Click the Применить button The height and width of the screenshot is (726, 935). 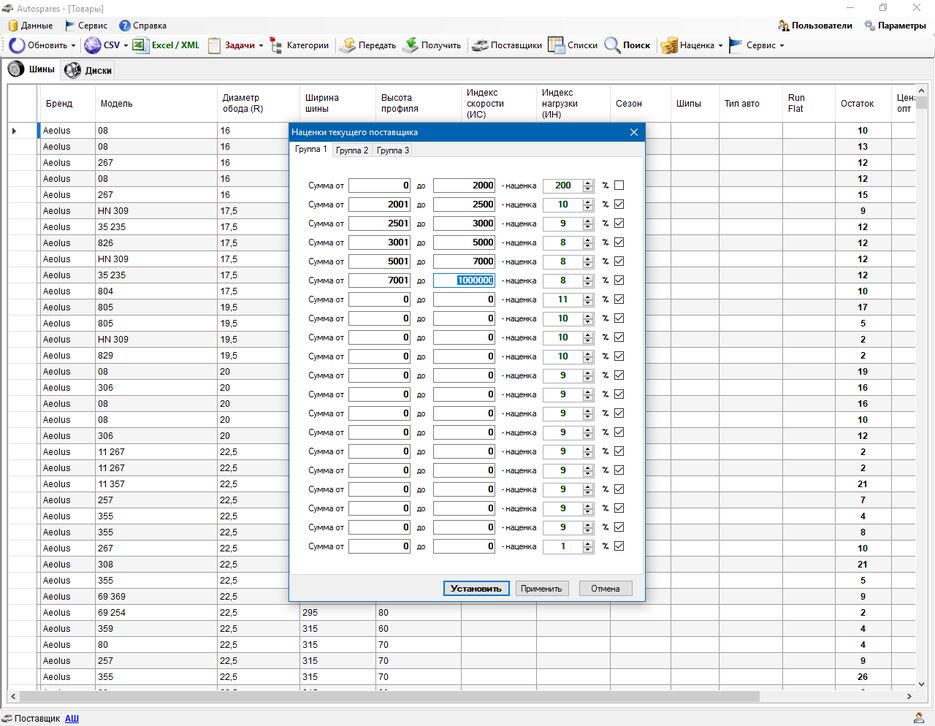541,588
